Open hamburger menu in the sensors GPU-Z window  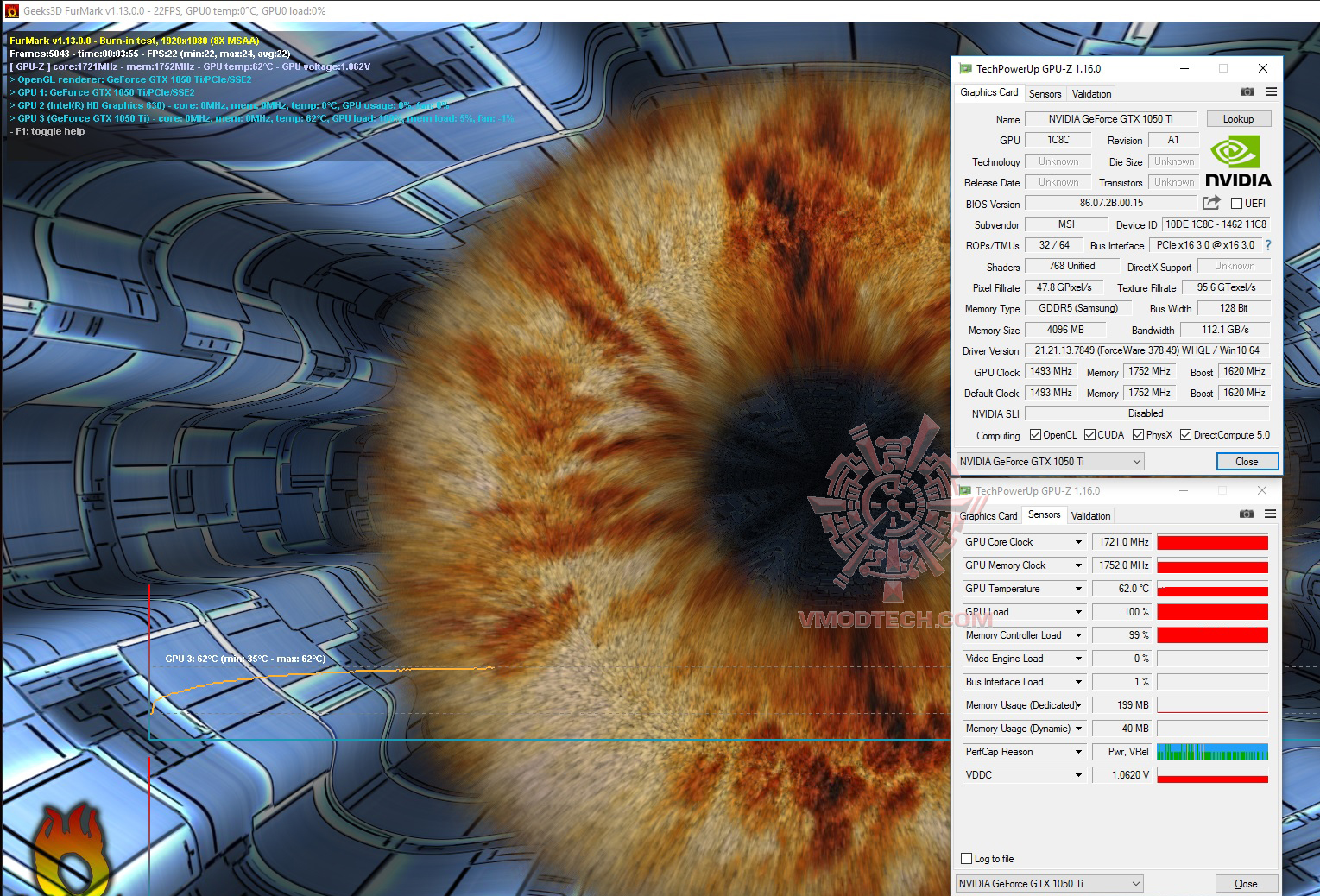[x=1270, y=514]
